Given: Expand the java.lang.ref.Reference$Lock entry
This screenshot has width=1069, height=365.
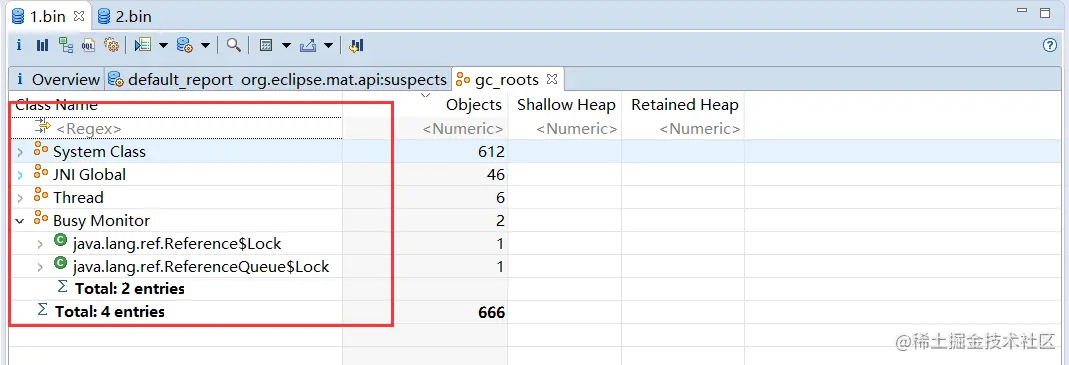Looking at the screenshot, I should click(x=40, y=244).
